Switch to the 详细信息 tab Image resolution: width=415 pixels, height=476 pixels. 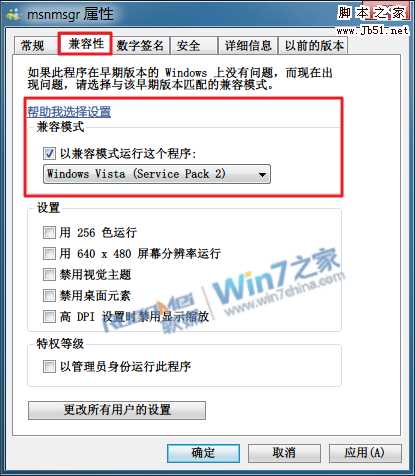[248, 45]
